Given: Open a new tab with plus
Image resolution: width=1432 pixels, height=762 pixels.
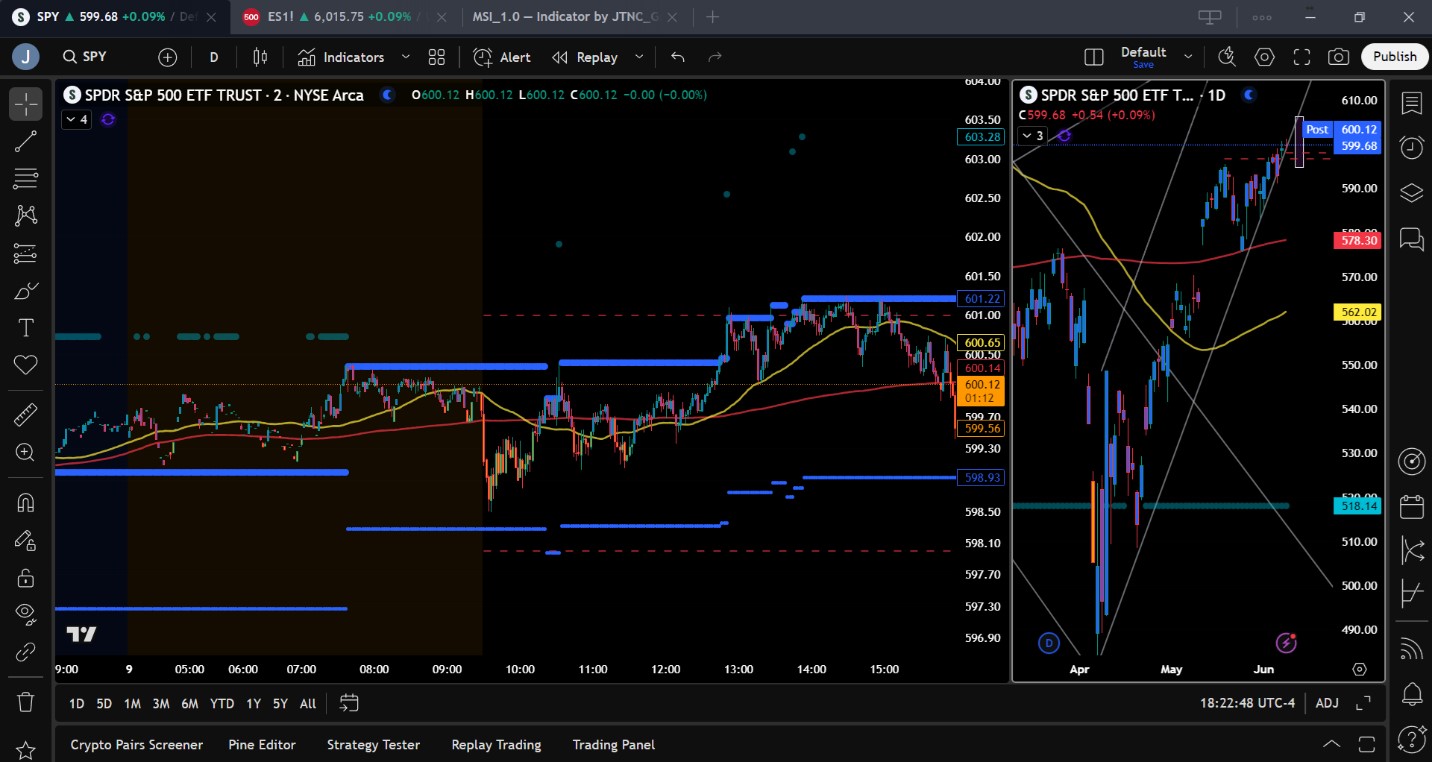Looking at the screenshot, I should (713, 17).
